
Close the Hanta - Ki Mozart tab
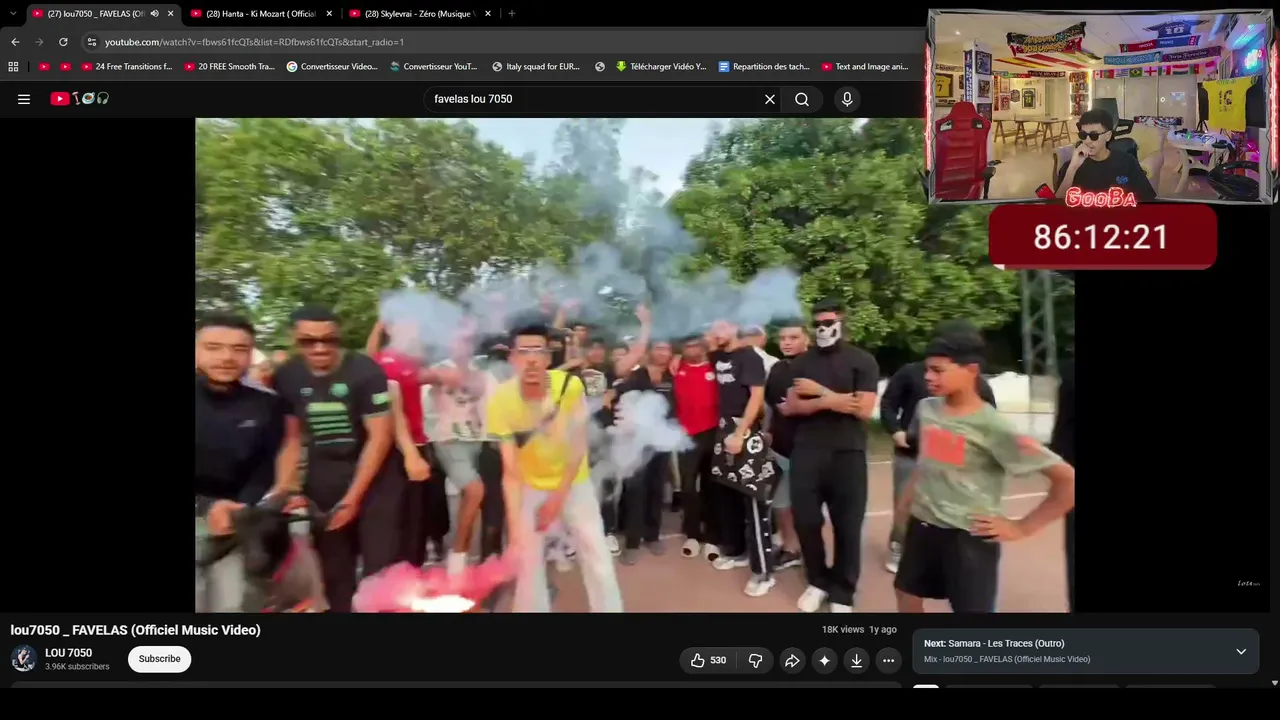329,14
